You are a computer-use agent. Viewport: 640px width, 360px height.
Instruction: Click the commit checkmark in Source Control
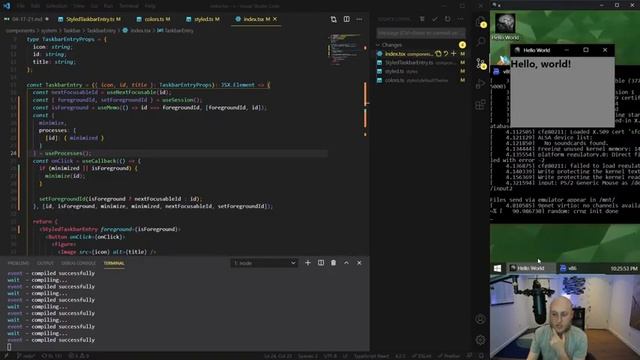[x=435, y=19]
